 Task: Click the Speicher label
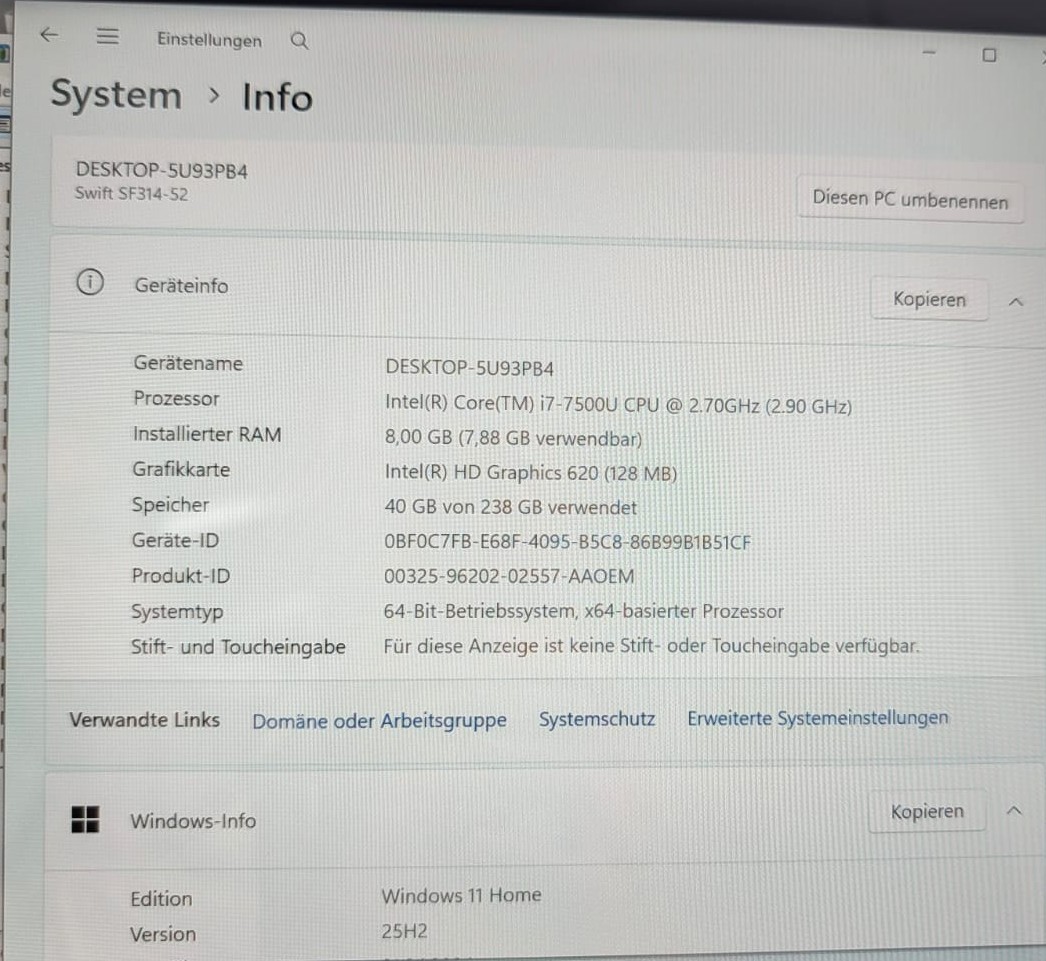coord(170,505)
